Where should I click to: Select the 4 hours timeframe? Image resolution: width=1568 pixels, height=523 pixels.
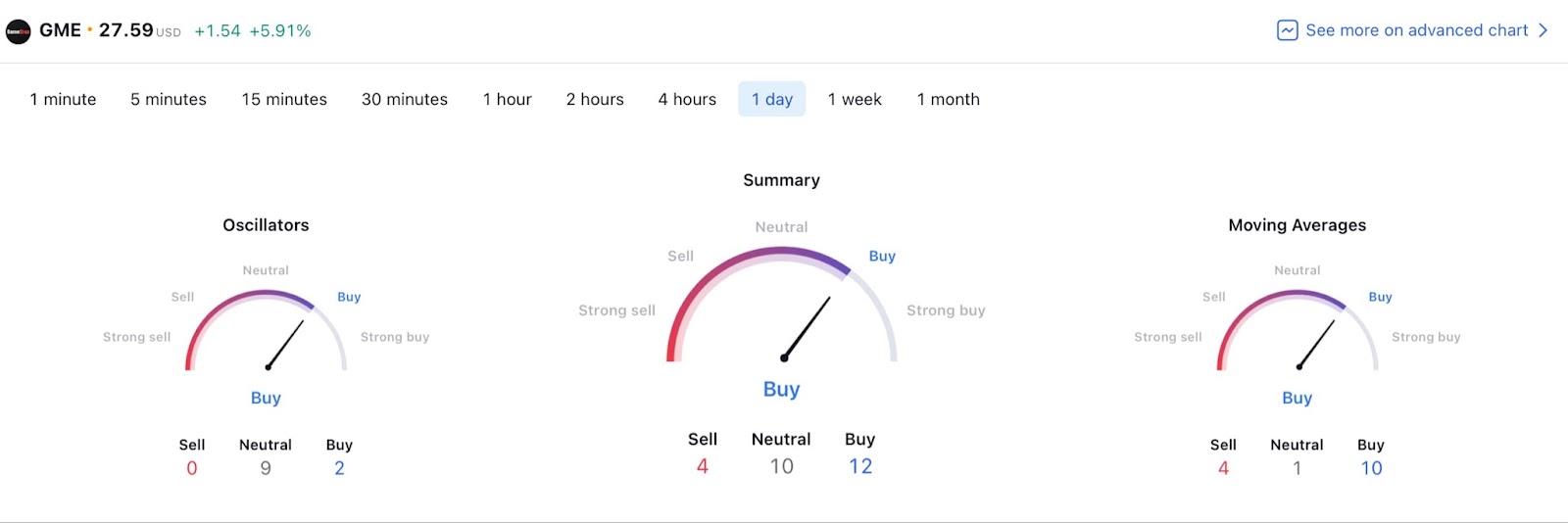click(x=687, y=99)
